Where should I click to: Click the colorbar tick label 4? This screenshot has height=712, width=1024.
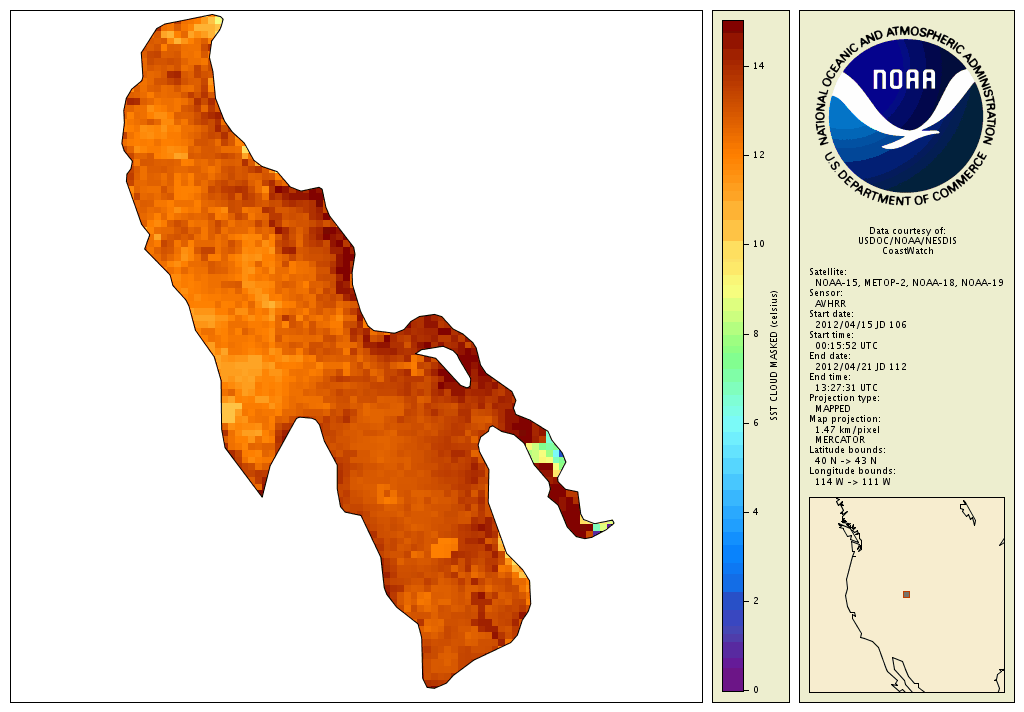tap(756, 512)
